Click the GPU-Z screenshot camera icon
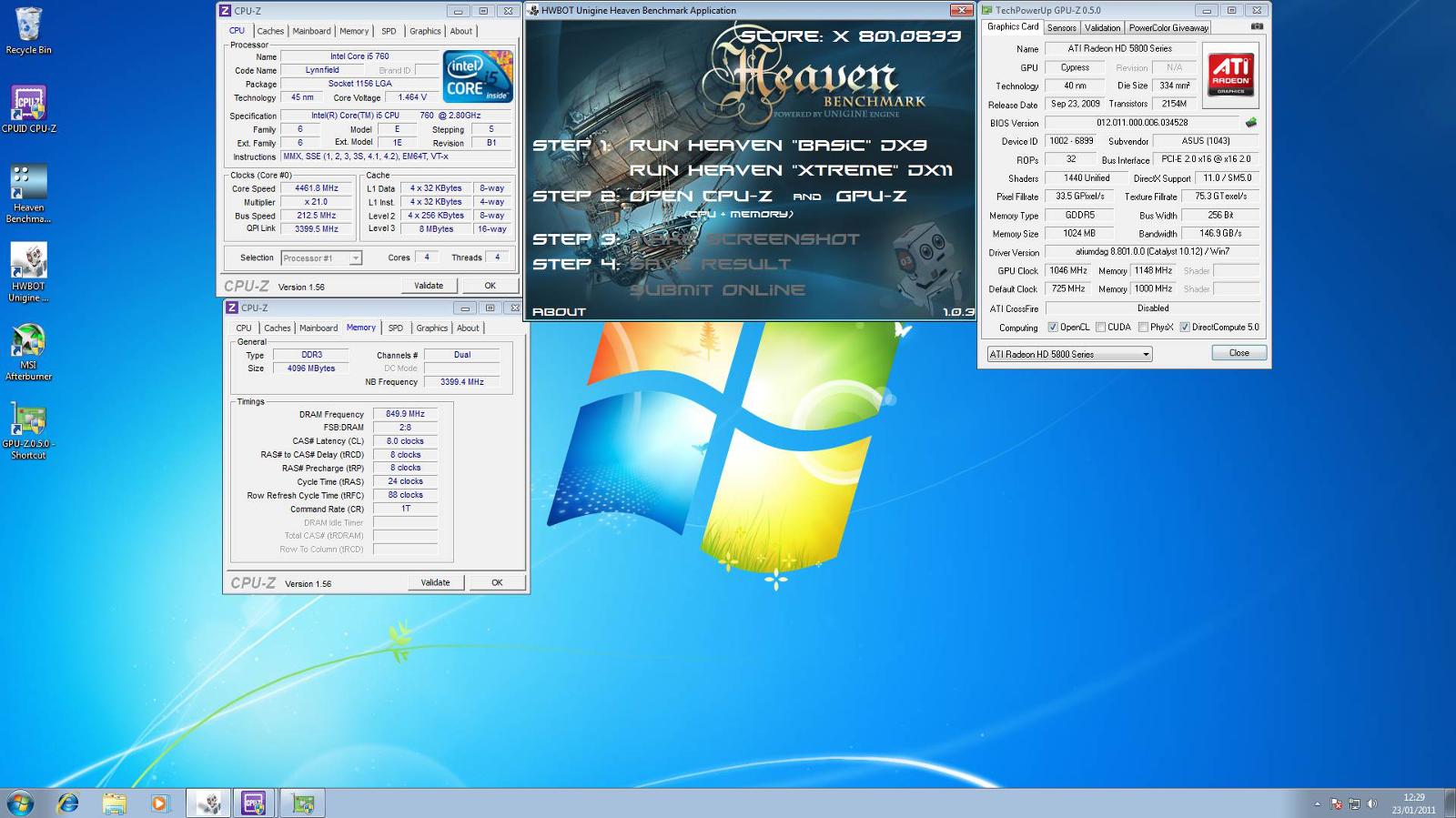 (x=1257, y=26)
